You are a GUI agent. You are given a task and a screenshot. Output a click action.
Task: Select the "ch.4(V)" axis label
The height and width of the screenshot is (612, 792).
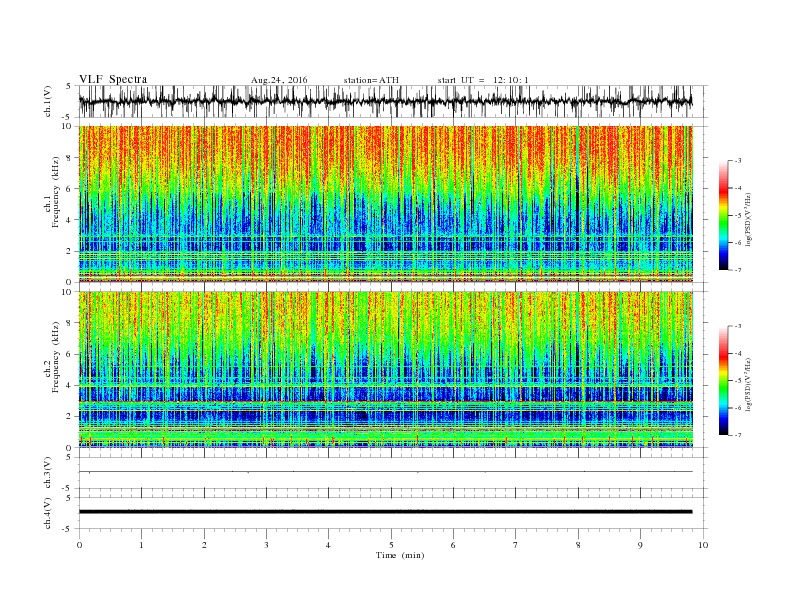(x=48, y=513)
